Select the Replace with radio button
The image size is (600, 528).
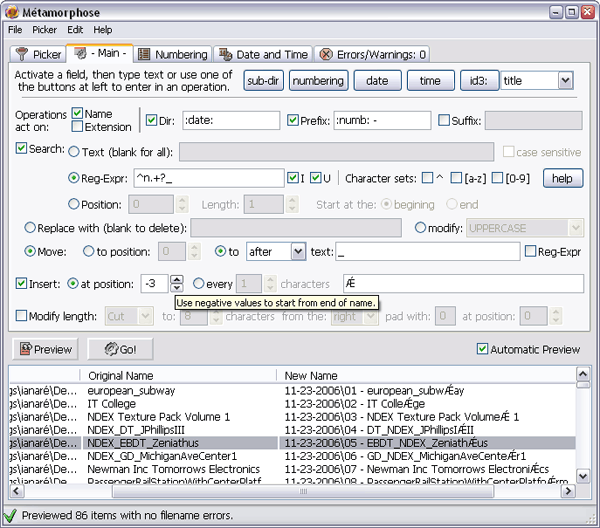tap(31, 228)
